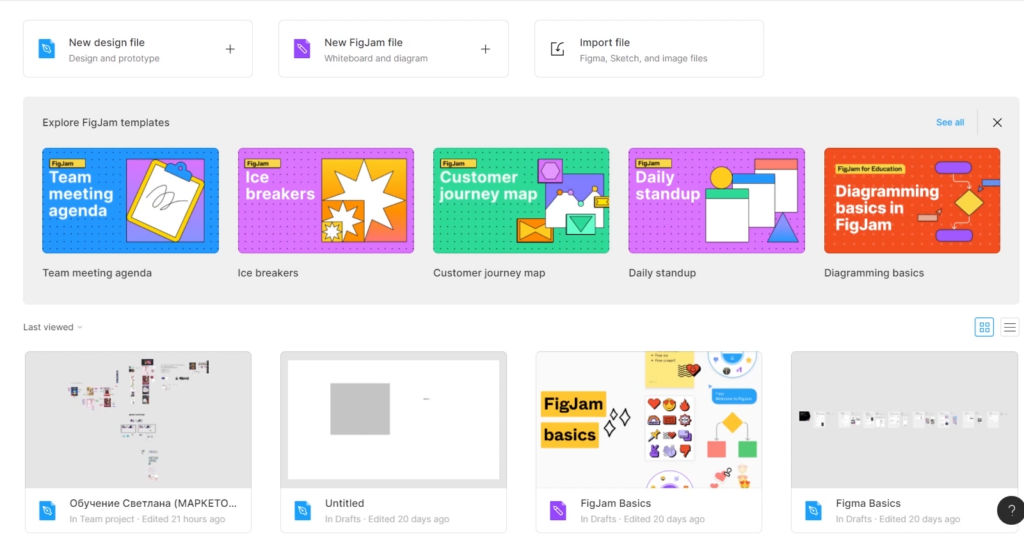Image resolution: width=1024 pixels, height=535 pixels.
Task: Click the FigJam Basics purple file icon
Action: [558, 510]
